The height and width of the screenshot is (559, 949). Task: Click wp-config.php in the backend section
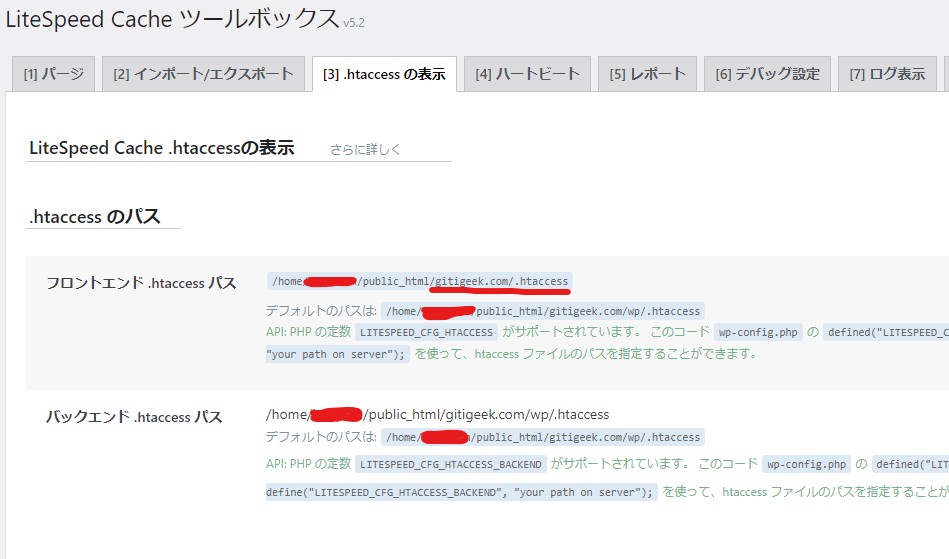click(806, 464)
